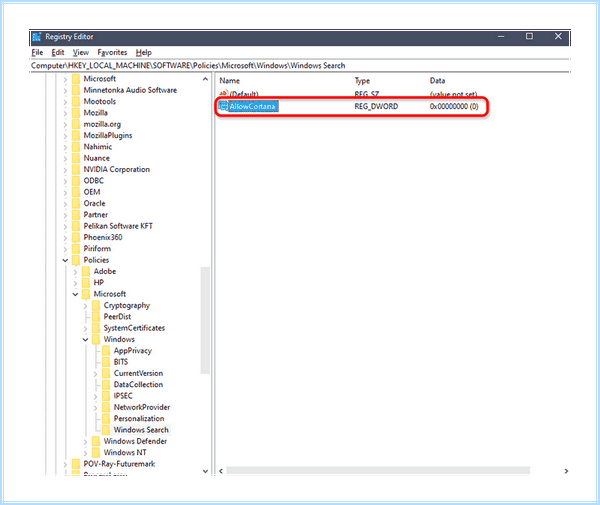Screen dimensions: 600x505
Task: Select the mozilla.org folder icon
Action: click(76, 124)
